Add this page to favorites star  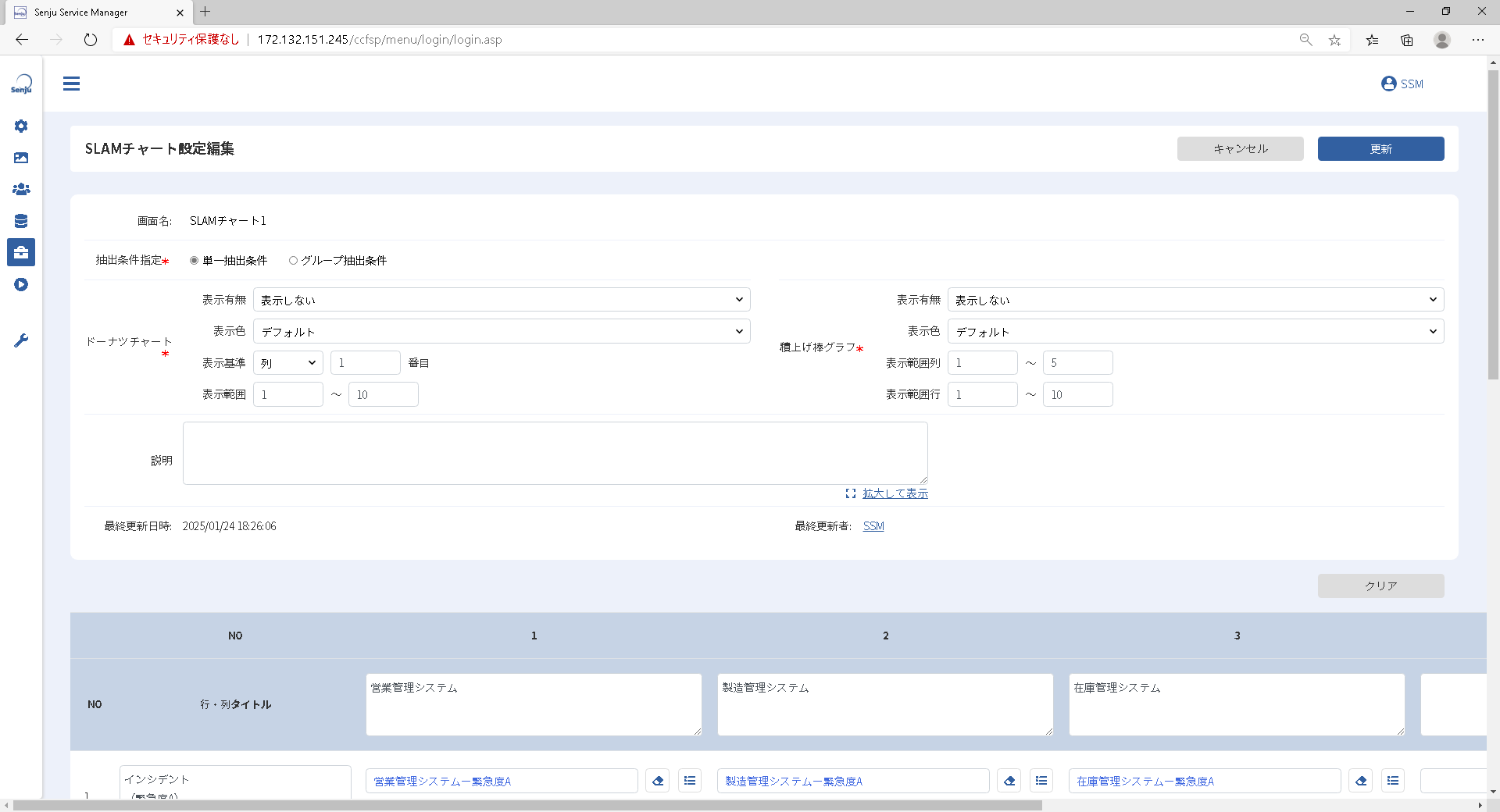tap(1334, 40)
